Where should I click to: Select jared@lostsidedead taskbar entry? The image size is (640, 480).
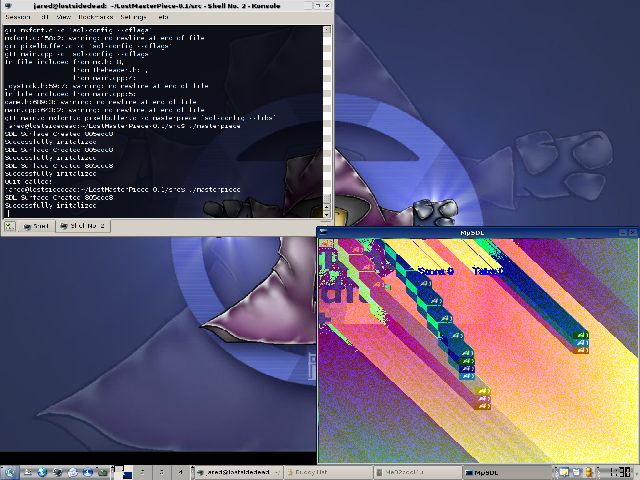point(238,472)
